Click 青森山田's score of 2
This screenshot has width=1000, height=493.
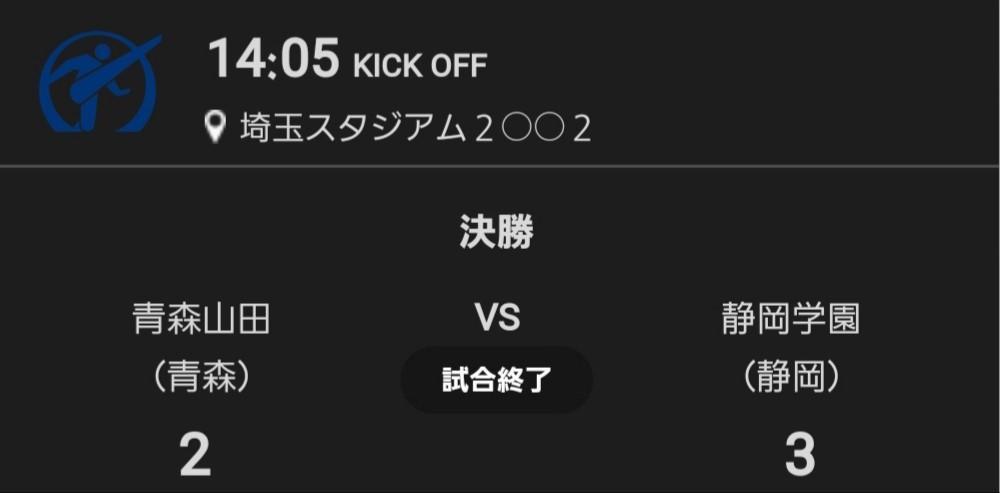click(195, 455)
